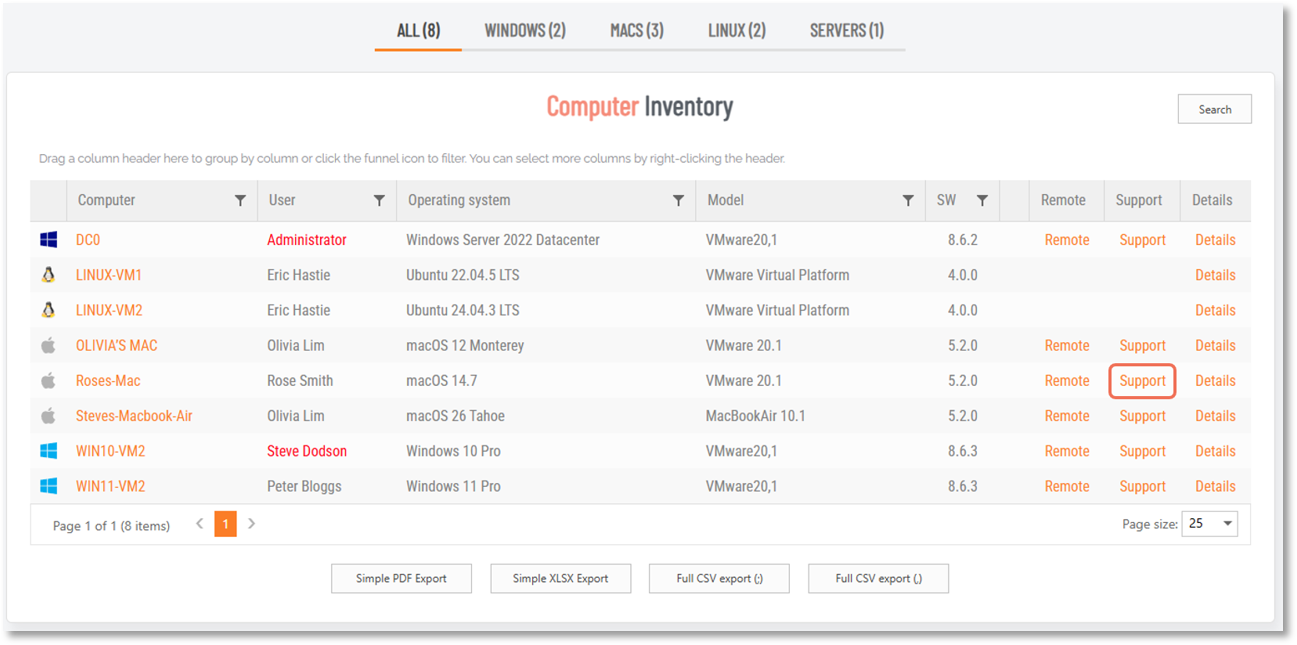The image size is (1297, 645).
Task: Open the Operating system column filter funnel
Action: tap(678, 201)
